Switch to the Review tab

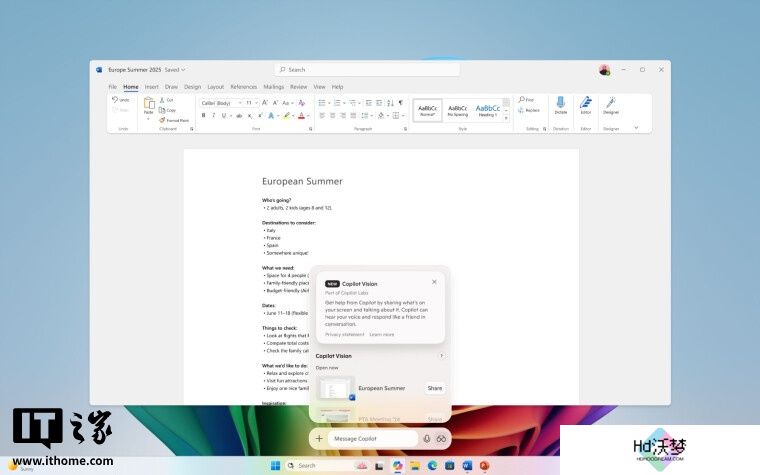pos(299,87)
